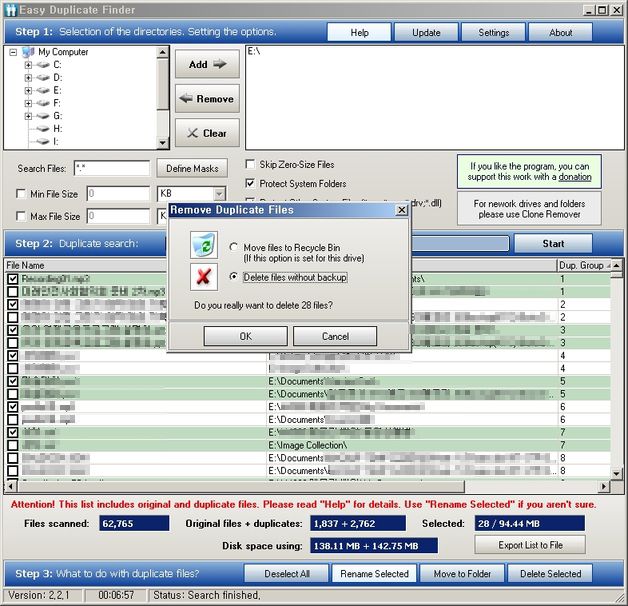The height and width of the screenshot is (606, 628).
Task: Click the Add button
Action: pos(207,64)
